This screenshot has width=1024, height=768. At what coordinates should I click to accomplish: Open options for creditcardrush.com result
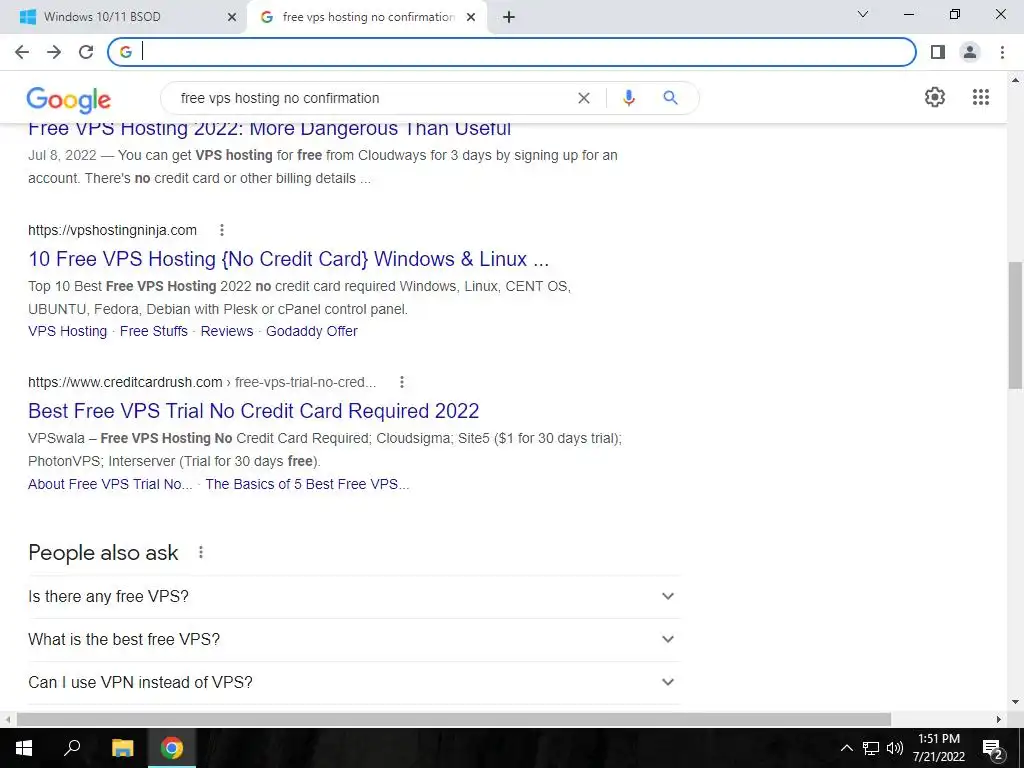pyautogui.click(x=402, y=382)
